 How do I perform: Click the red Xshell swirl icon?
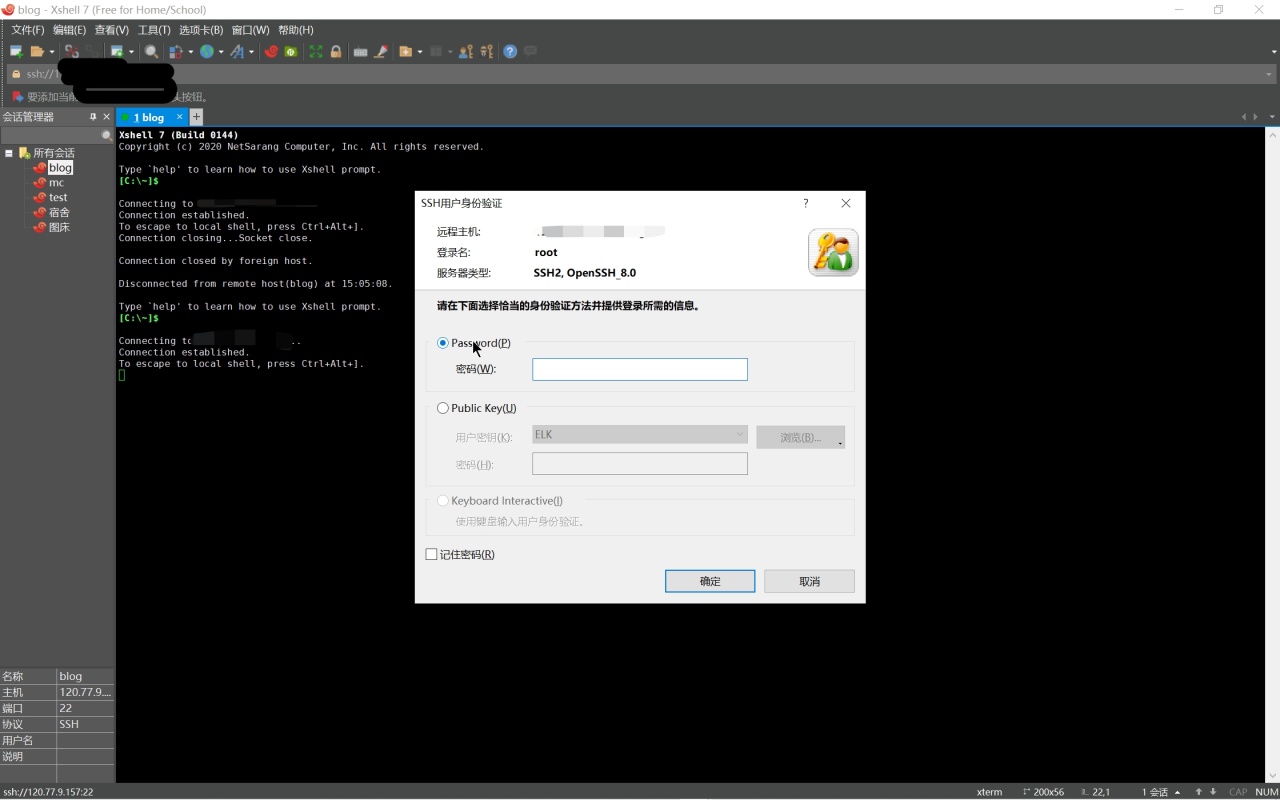click(x=271, y=51)
